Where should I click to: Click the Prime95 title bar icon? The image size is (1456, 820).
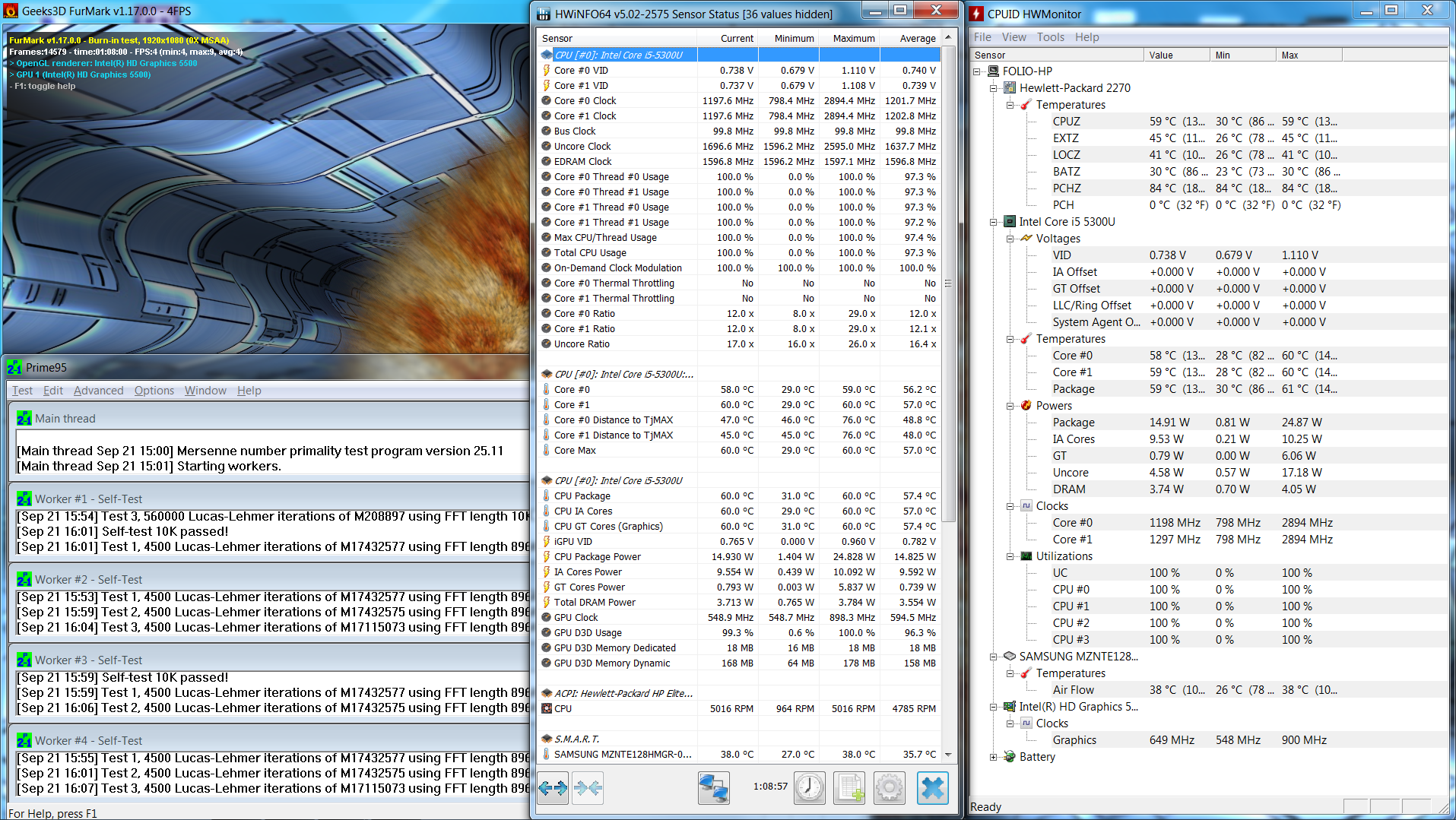pyautogui.click(x=14, y=368)
